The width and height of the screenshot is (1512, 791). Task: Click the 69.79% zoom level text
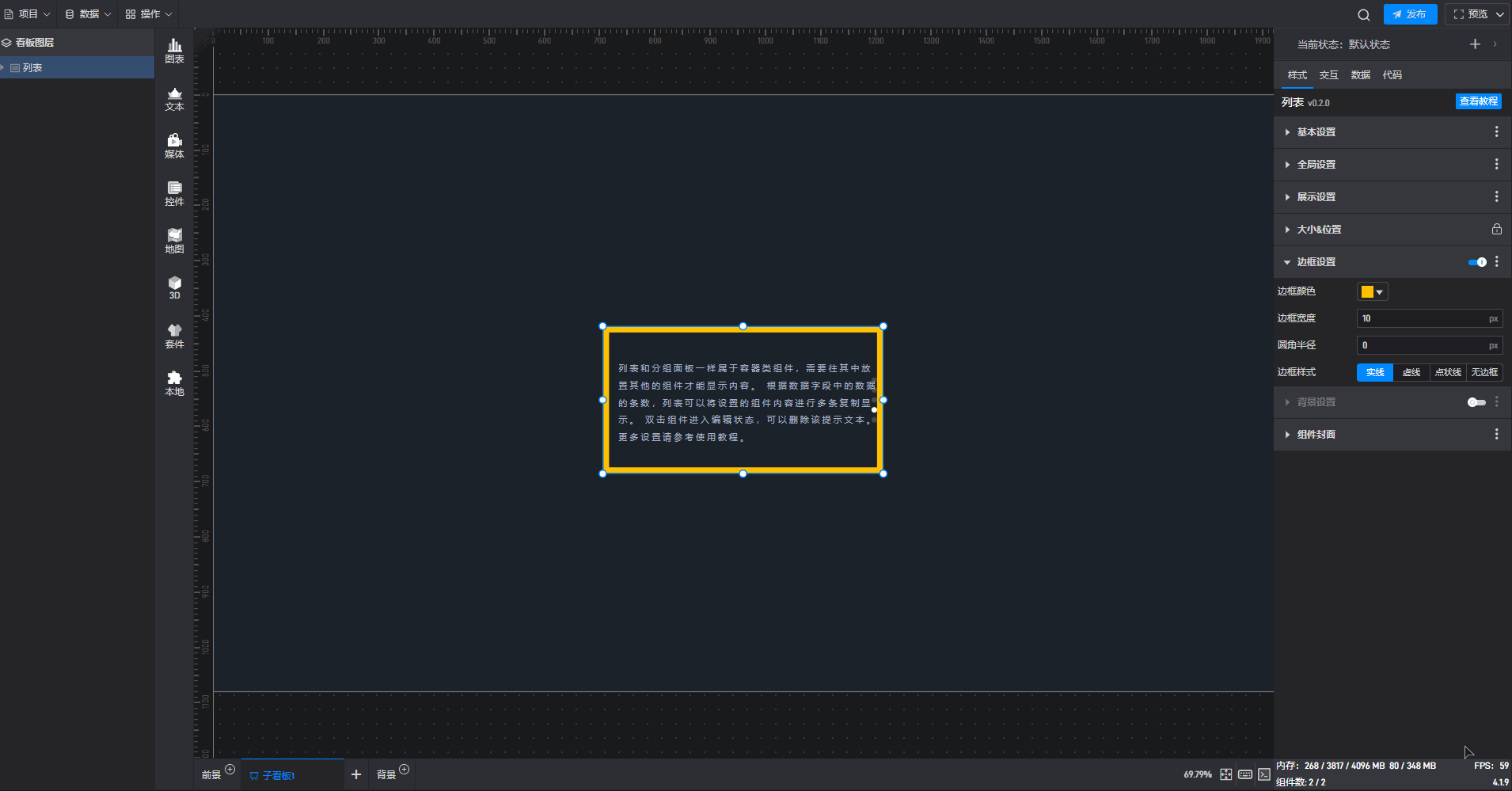(1197, 774)
